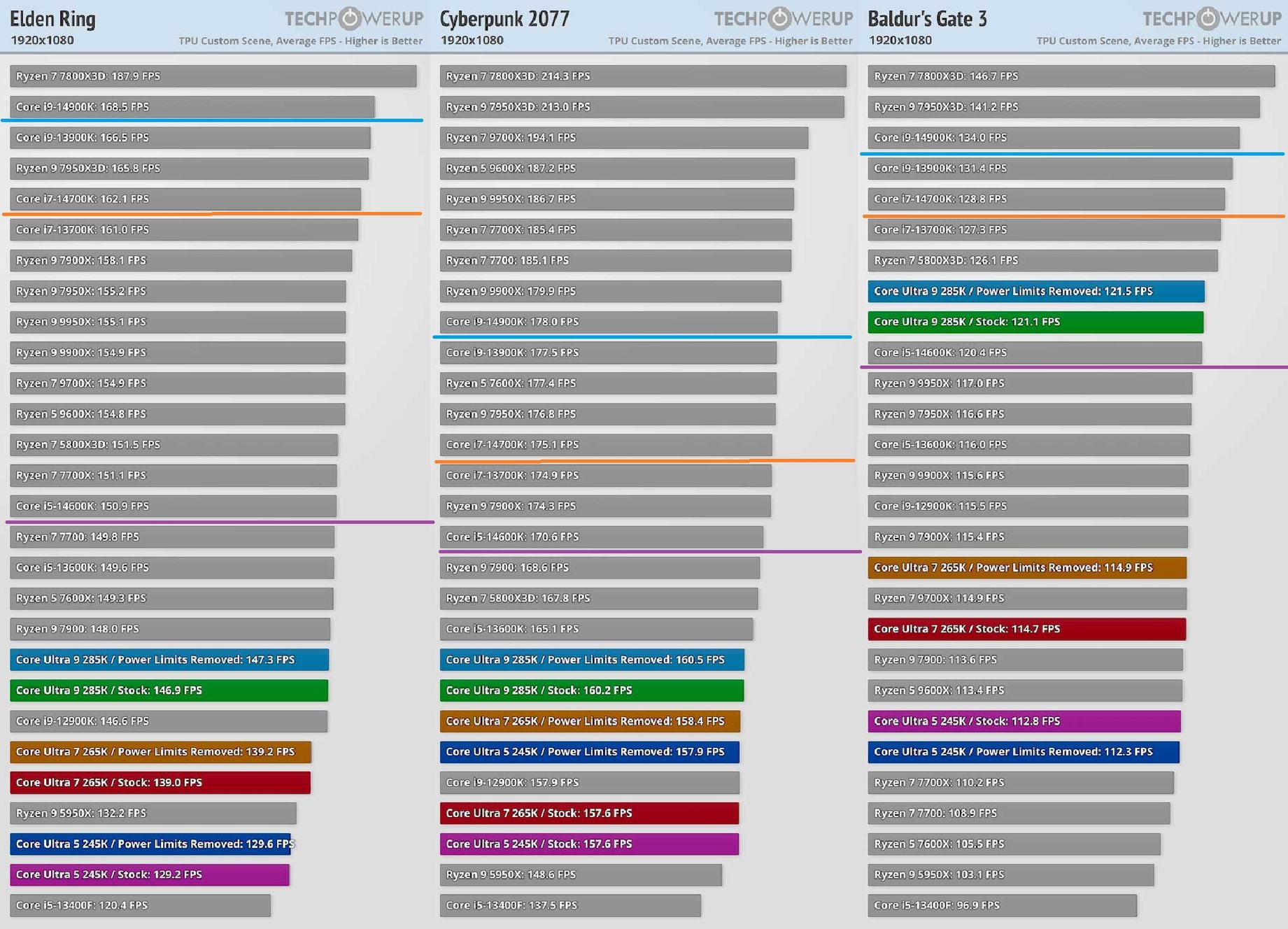Click the TechPowerUp power icon above Elden Ring chart

coord(350,18)
